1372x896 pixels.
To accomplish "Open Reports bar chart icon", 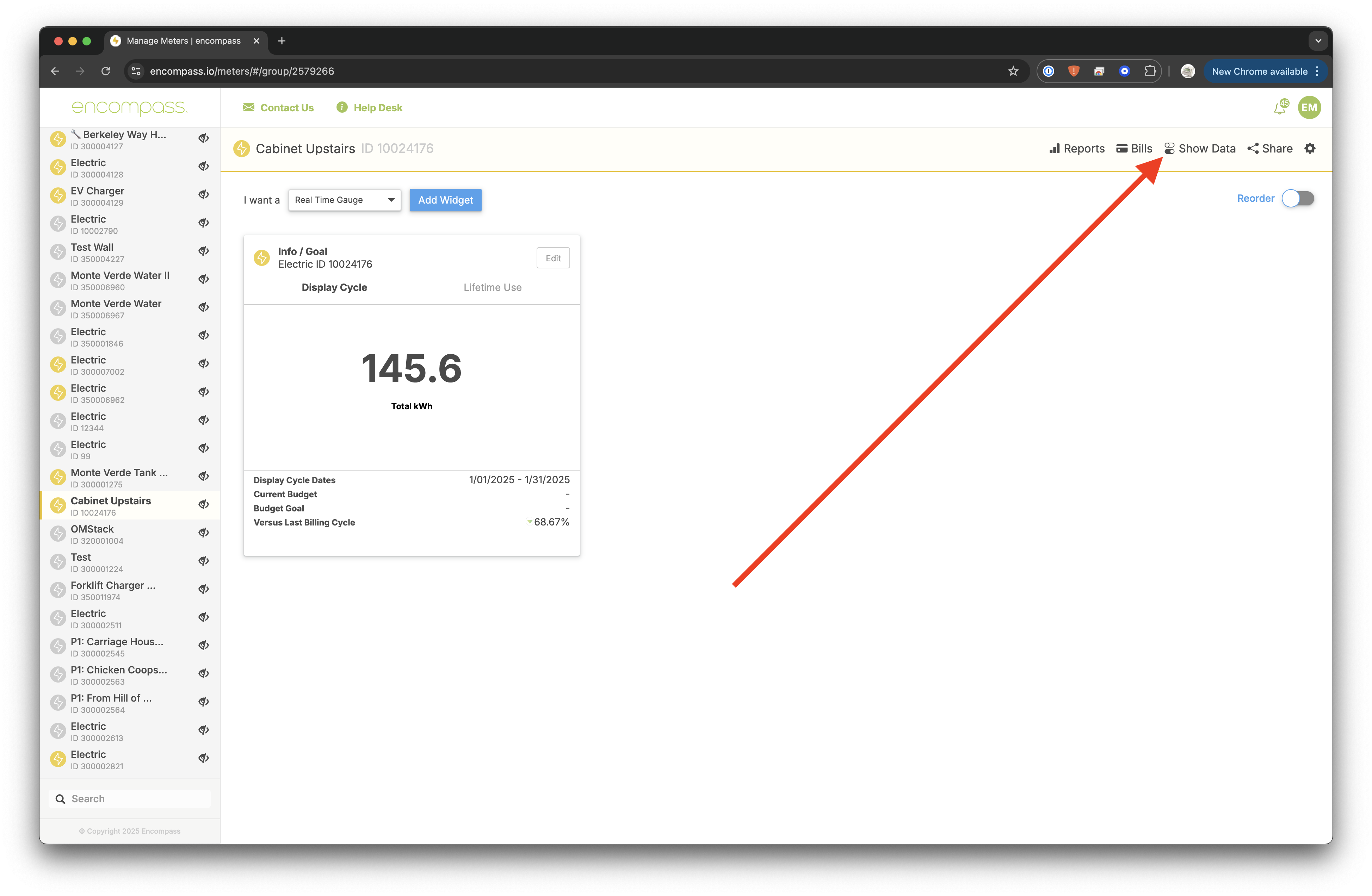I will tap(1054, 149).
